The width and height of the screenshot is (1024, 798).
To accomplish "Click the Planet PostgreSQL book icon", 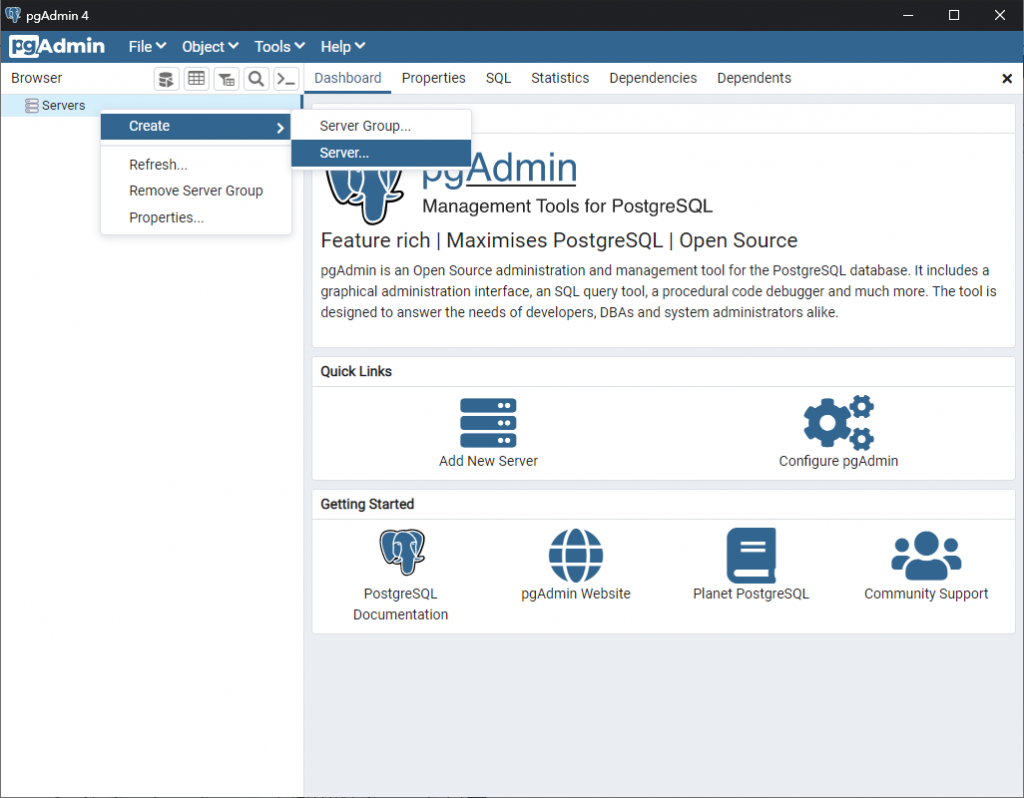I will point(751,555).
